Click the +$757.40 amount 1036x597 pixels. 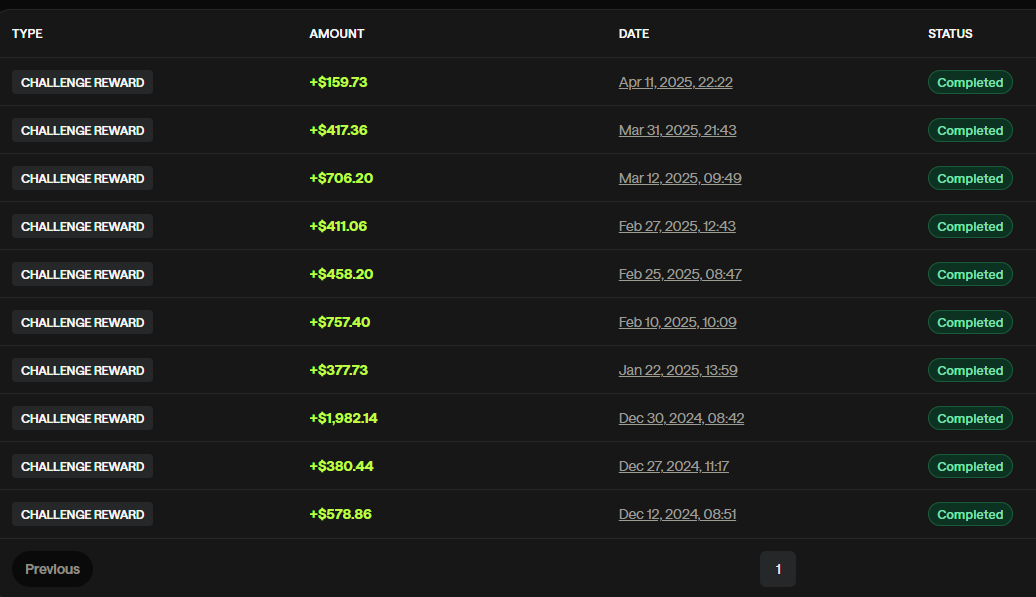[x=340, y=322]
